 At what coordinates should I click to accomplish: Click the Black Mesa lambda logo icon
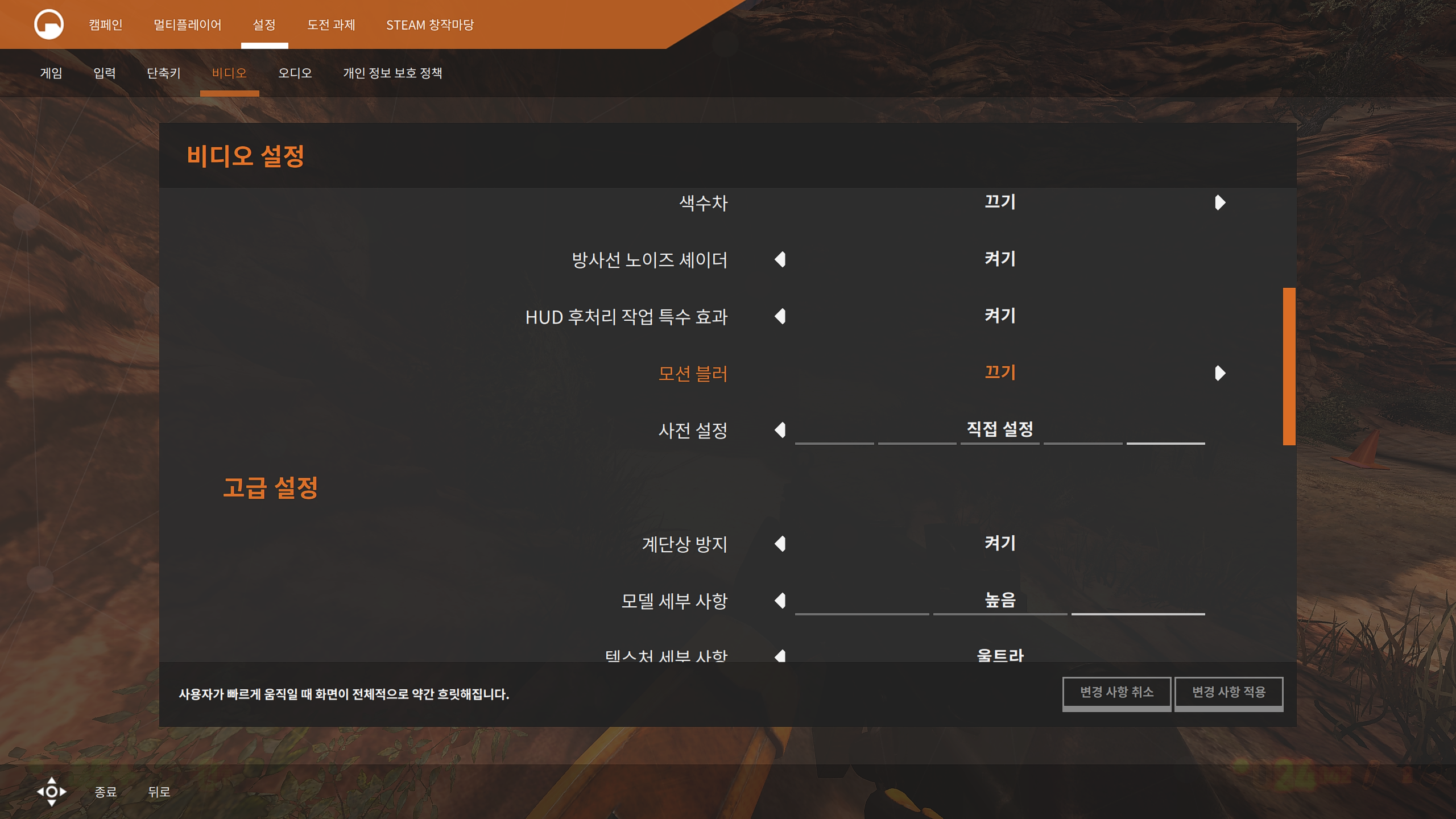[49, 24]
